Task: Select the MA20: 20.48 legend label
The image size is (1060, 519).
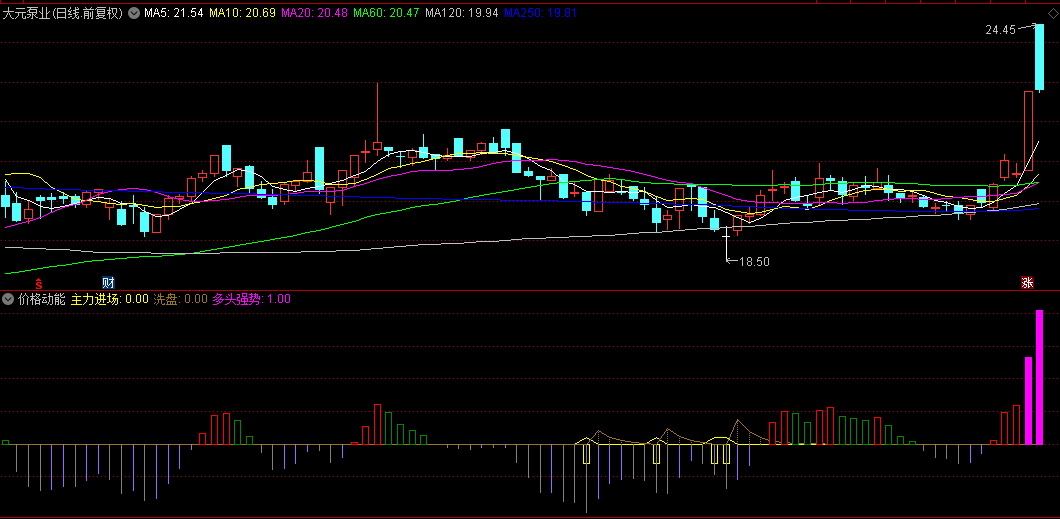Action: pyautogui.click(x=314, y=12)
